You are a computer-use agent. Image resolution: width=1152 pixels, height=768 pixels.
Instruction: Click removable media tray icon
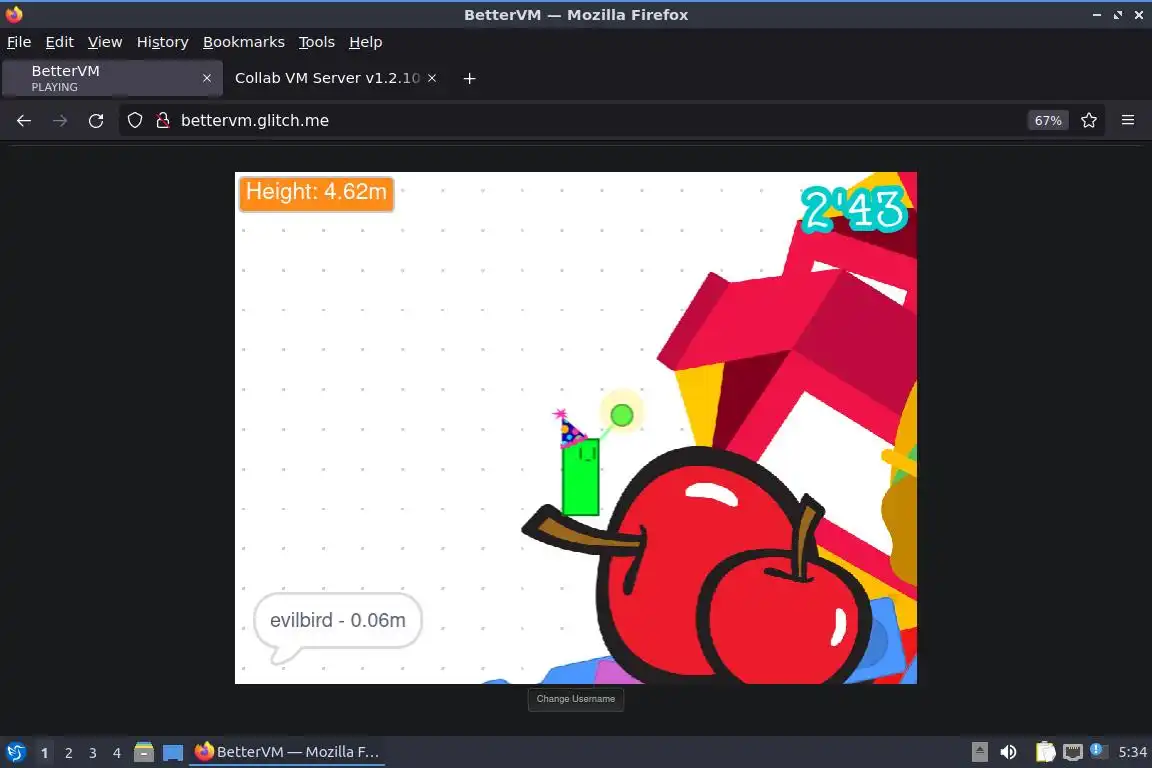[979, 752]
